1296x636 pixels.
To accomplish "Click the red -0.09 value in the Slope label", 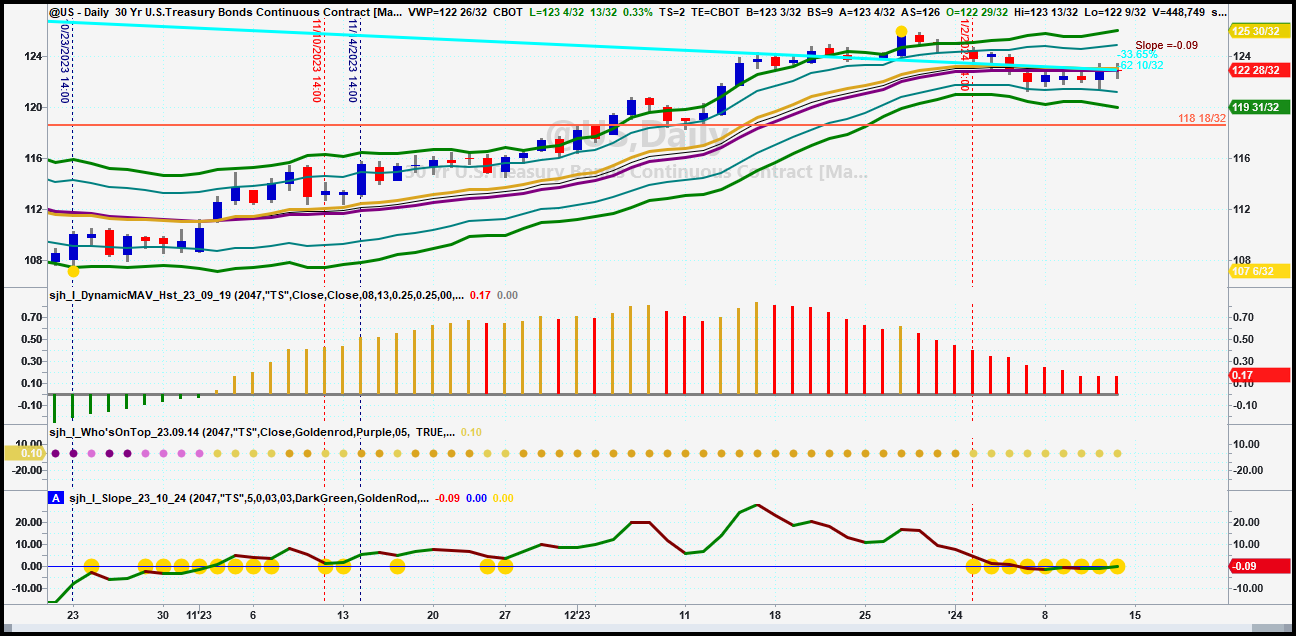I will [x=449, y=498].
